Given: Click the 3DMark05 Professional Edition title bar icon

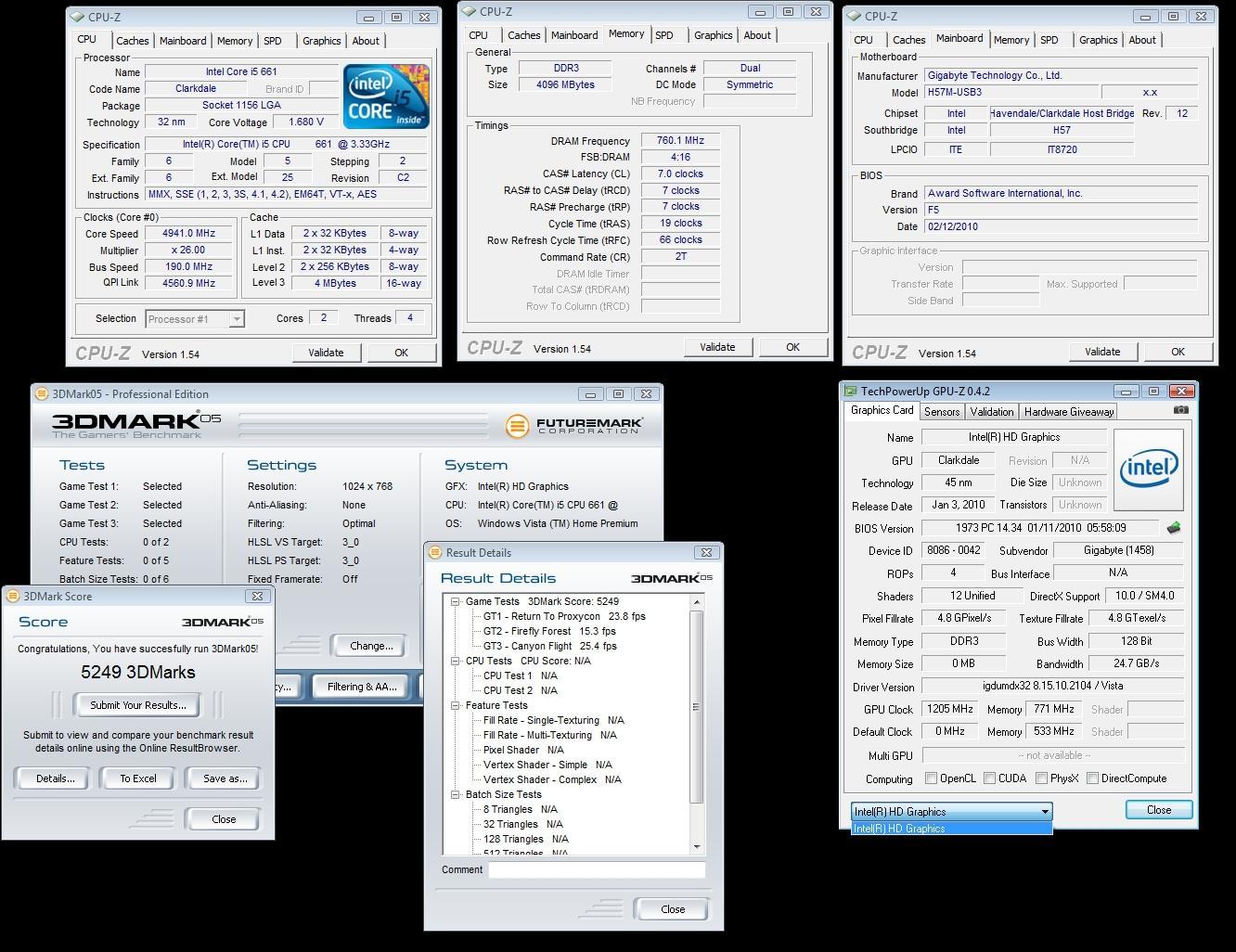Looking at the screenshot, I should (x=41, y=393).
